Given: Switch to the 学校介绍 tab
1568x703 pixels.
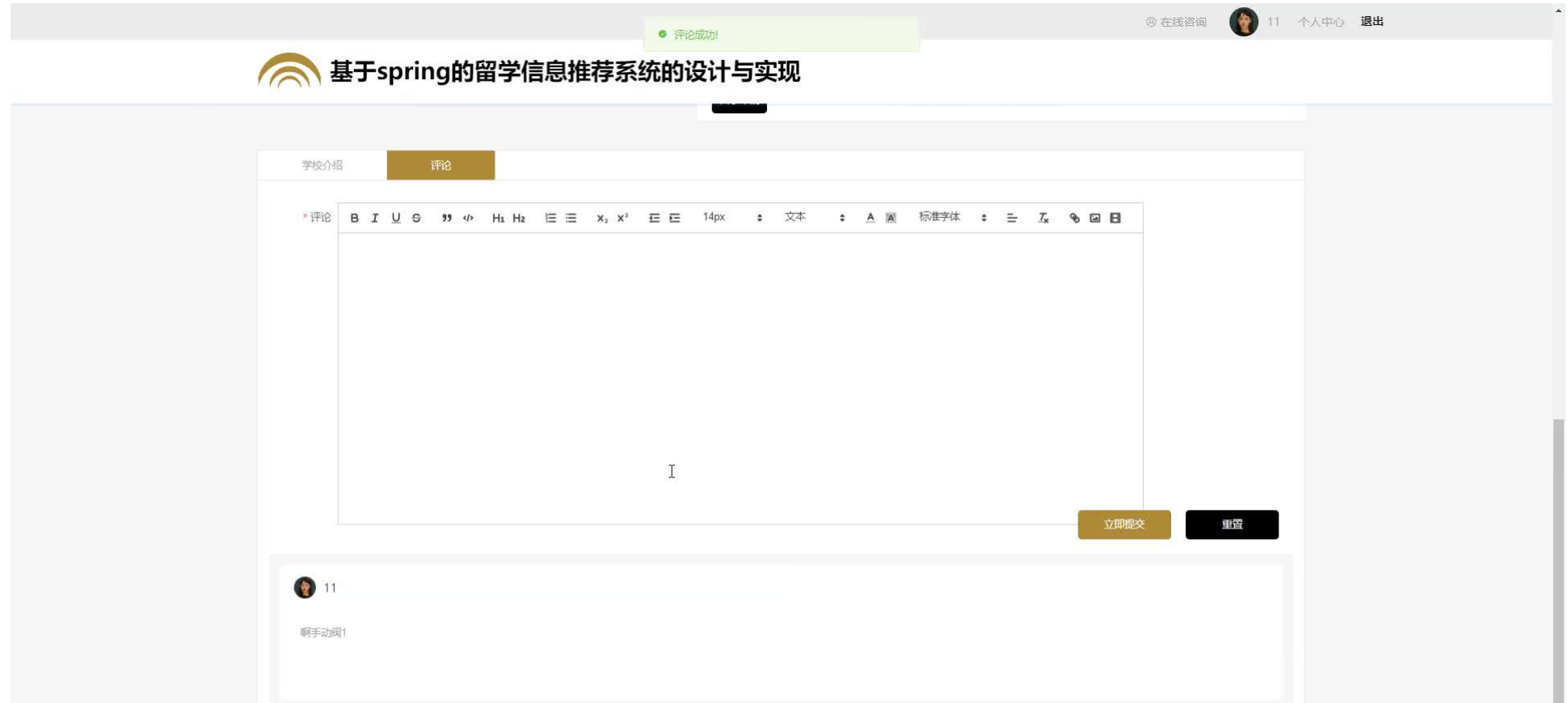Looking at the screenshot, I should 322,166.
